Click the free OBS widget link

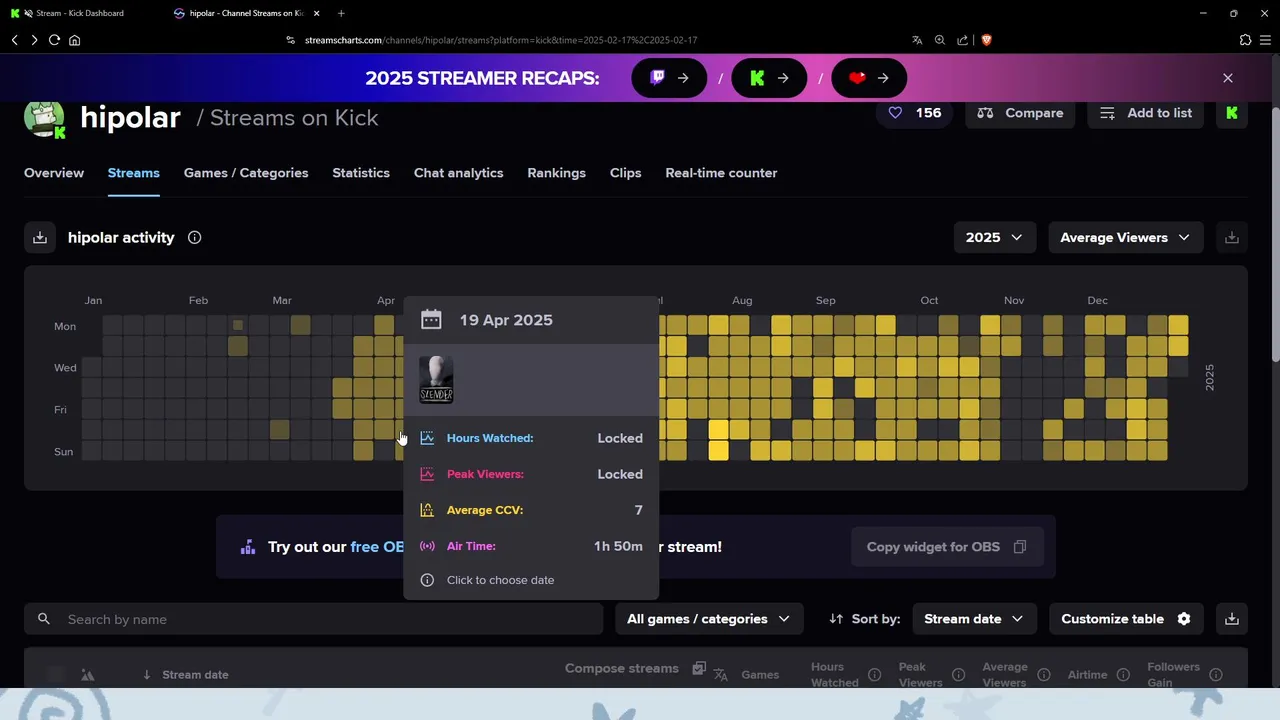tap(378, 547)
